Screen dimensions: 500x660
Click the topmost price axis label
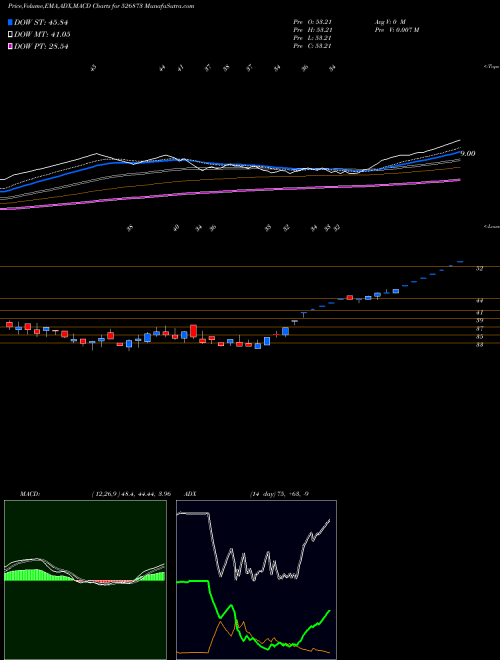point(479,268)
